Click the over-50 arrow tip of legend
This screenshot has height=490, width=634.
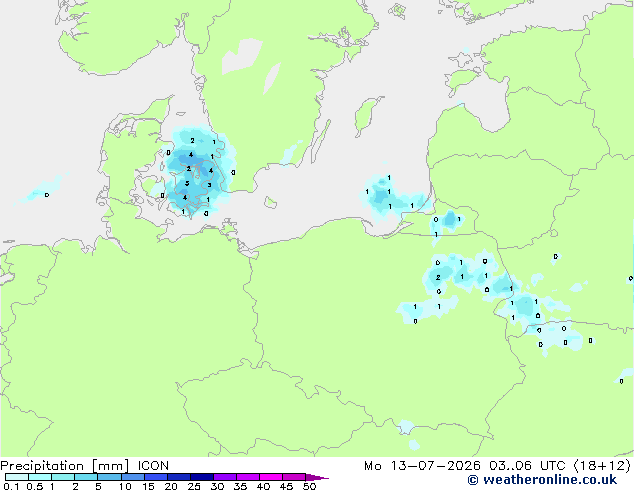pyautogui.click(x=317, y=478)
